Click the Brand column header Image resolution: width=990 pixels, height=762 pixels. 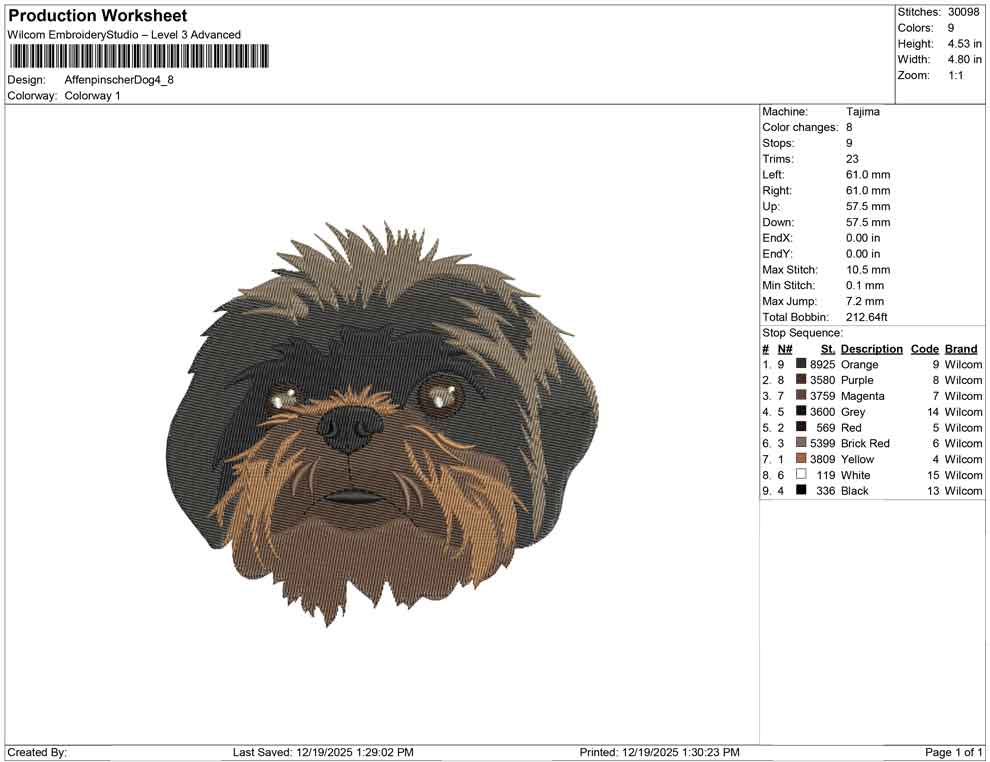pyautogui.click(x=961, y=348)
